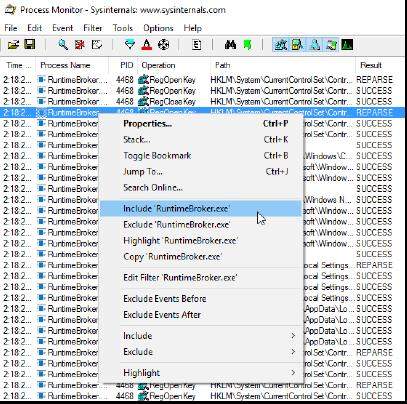Screen dimensions: 407x404
Task: Expand the Exclude submenu
Action: pyautogui.click(x=201, y=352)
